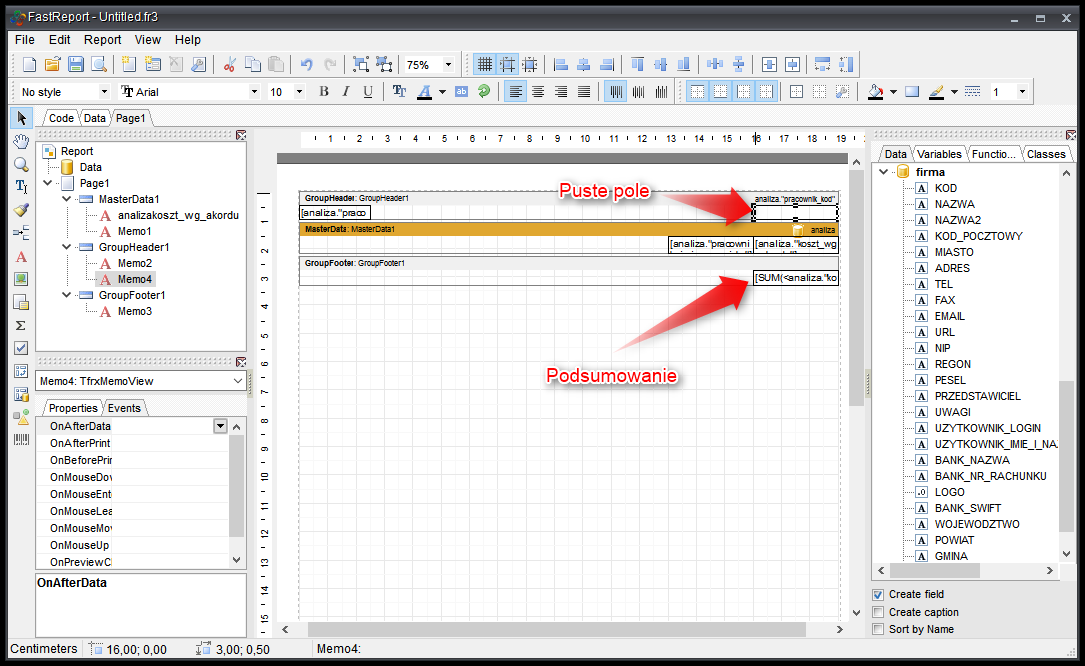Select the Hand tool in left toolbar
This screenshot has width=1085, height=666.
(21, 140)
